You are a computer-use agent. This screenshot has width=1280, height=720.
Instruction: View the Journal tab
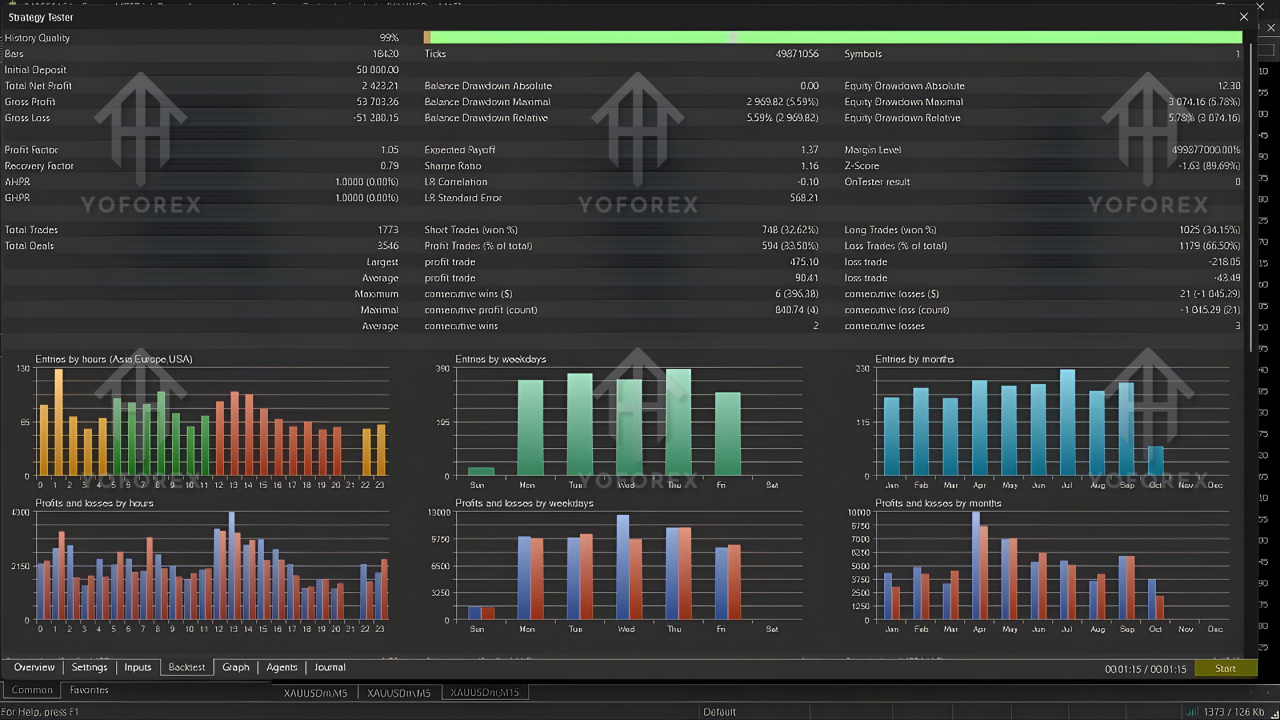tap(330, 667)
